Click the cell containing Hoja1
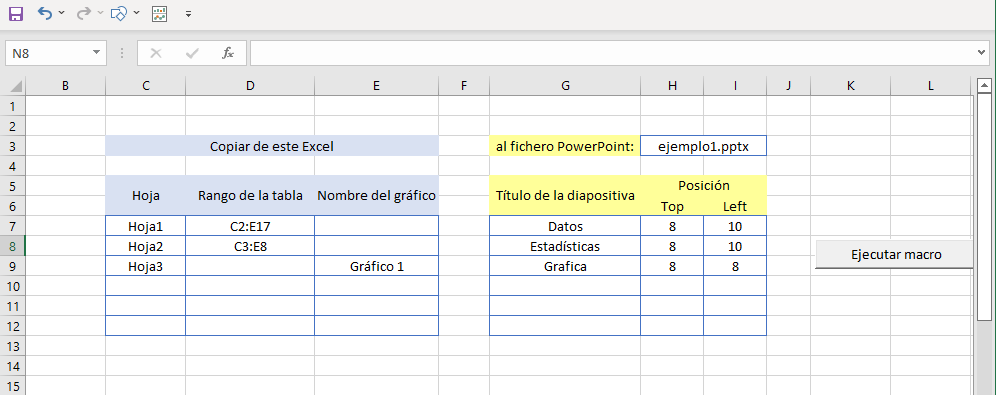Viewport: 996px width, 395px height. point(146,226)
